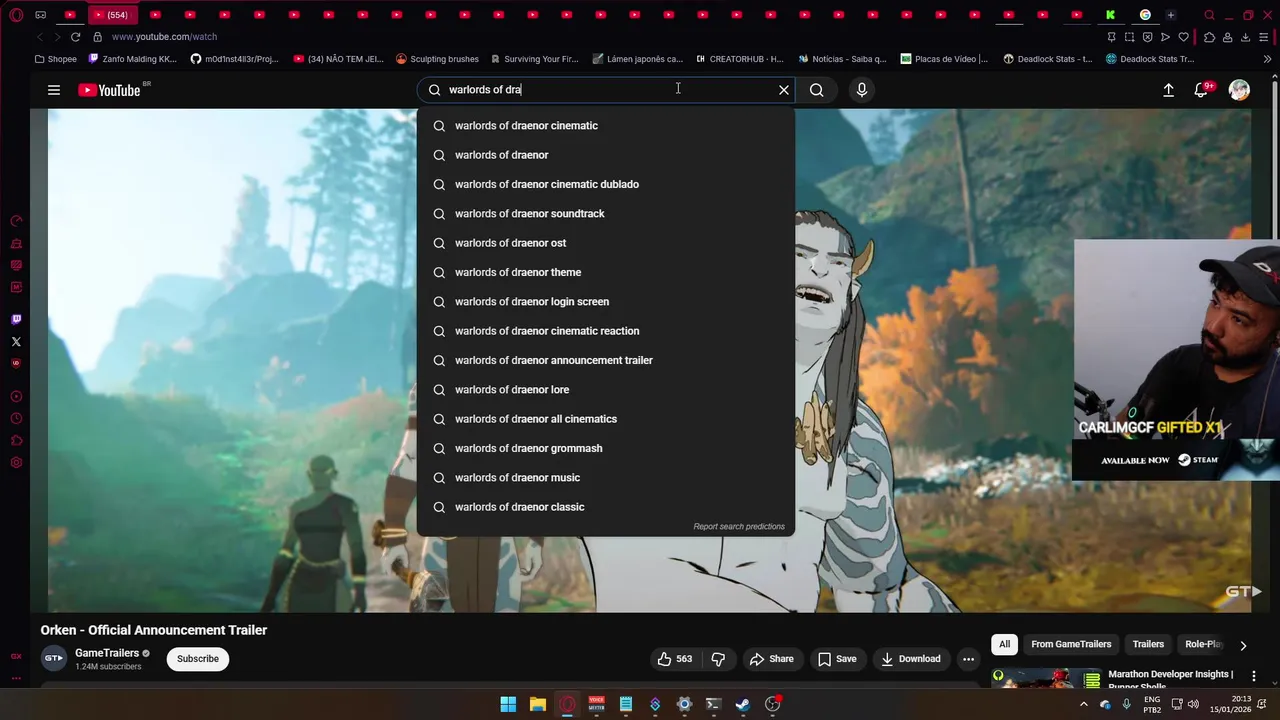The width and height of the screenshot is (1280, 720).
Task: Open the YouTube hamburger guide menu
Action: pos(54,90)
